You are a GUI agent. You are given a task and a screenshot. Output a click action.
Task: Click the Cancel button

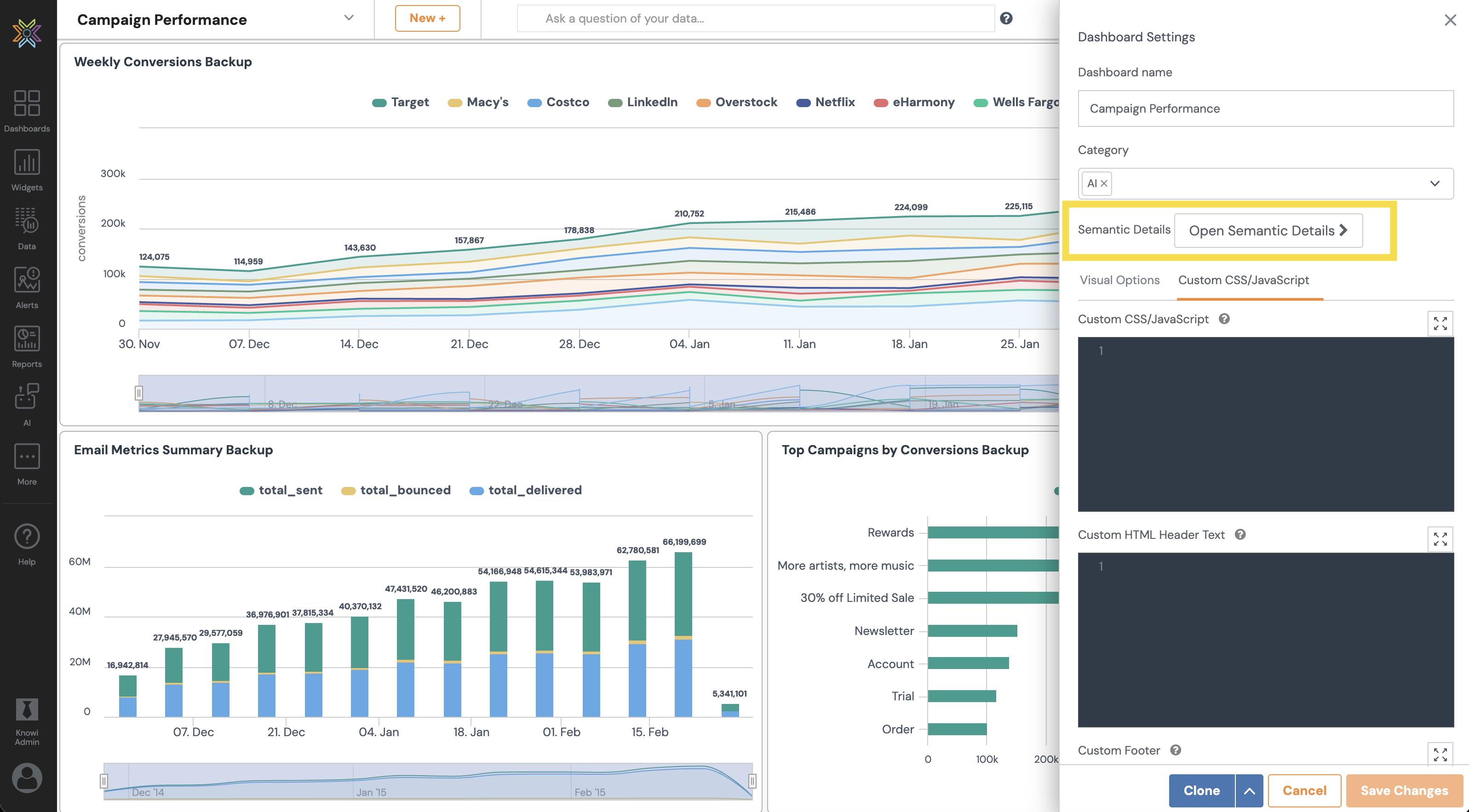[x=1304, y=790]
